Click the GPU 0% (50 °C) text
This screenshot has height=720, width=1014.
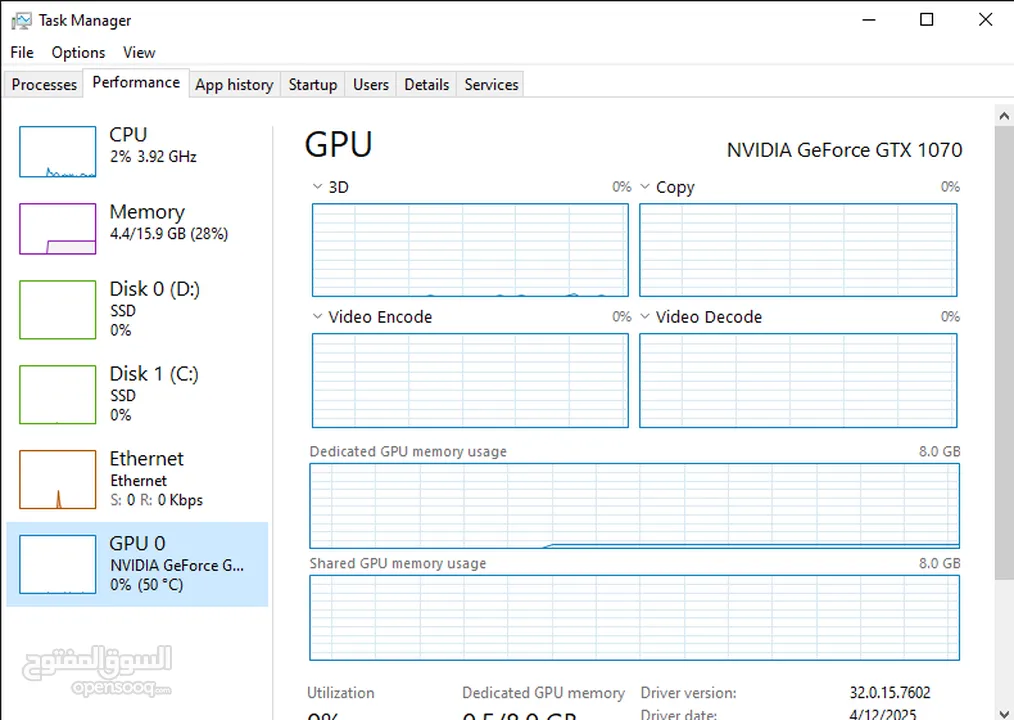pyautogui.click(x=147, y=585)
